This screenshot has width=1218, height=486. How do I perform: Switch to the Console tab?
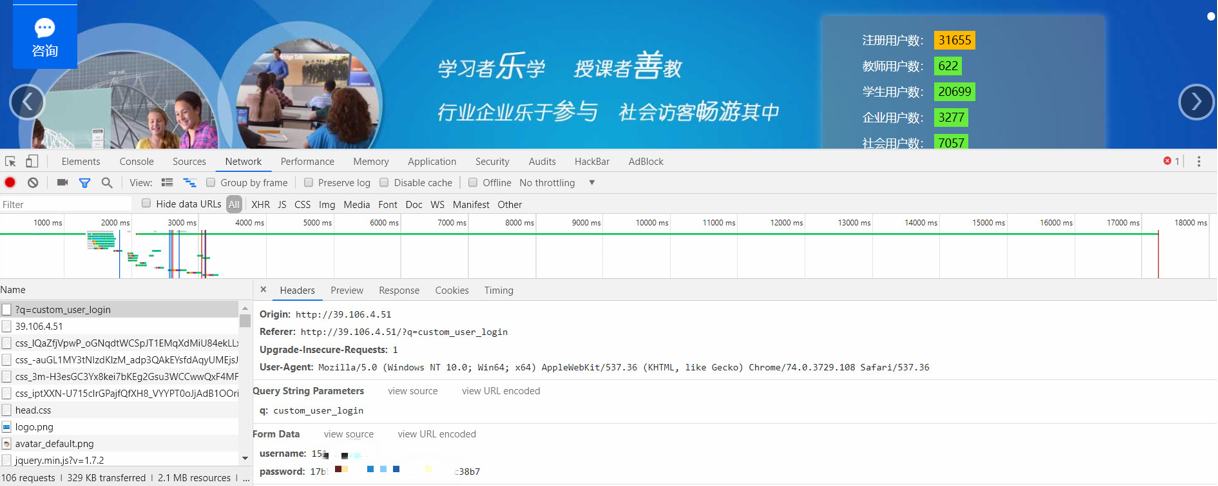(137, 161)
